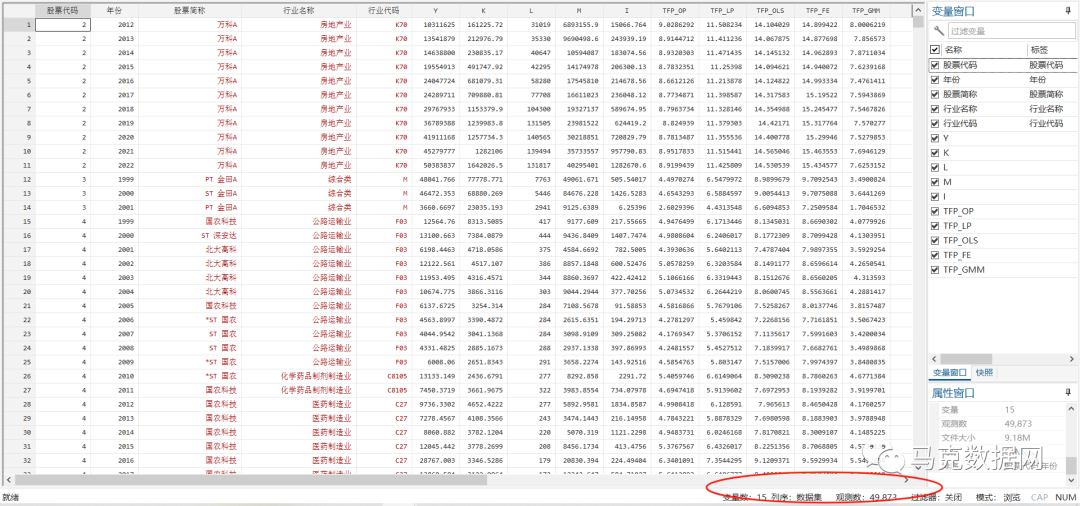Screen dimensions: 1080x506
Task: Select the 行业名称 column header in data grid
Action: pyautogui.click(x=299, y=11)
